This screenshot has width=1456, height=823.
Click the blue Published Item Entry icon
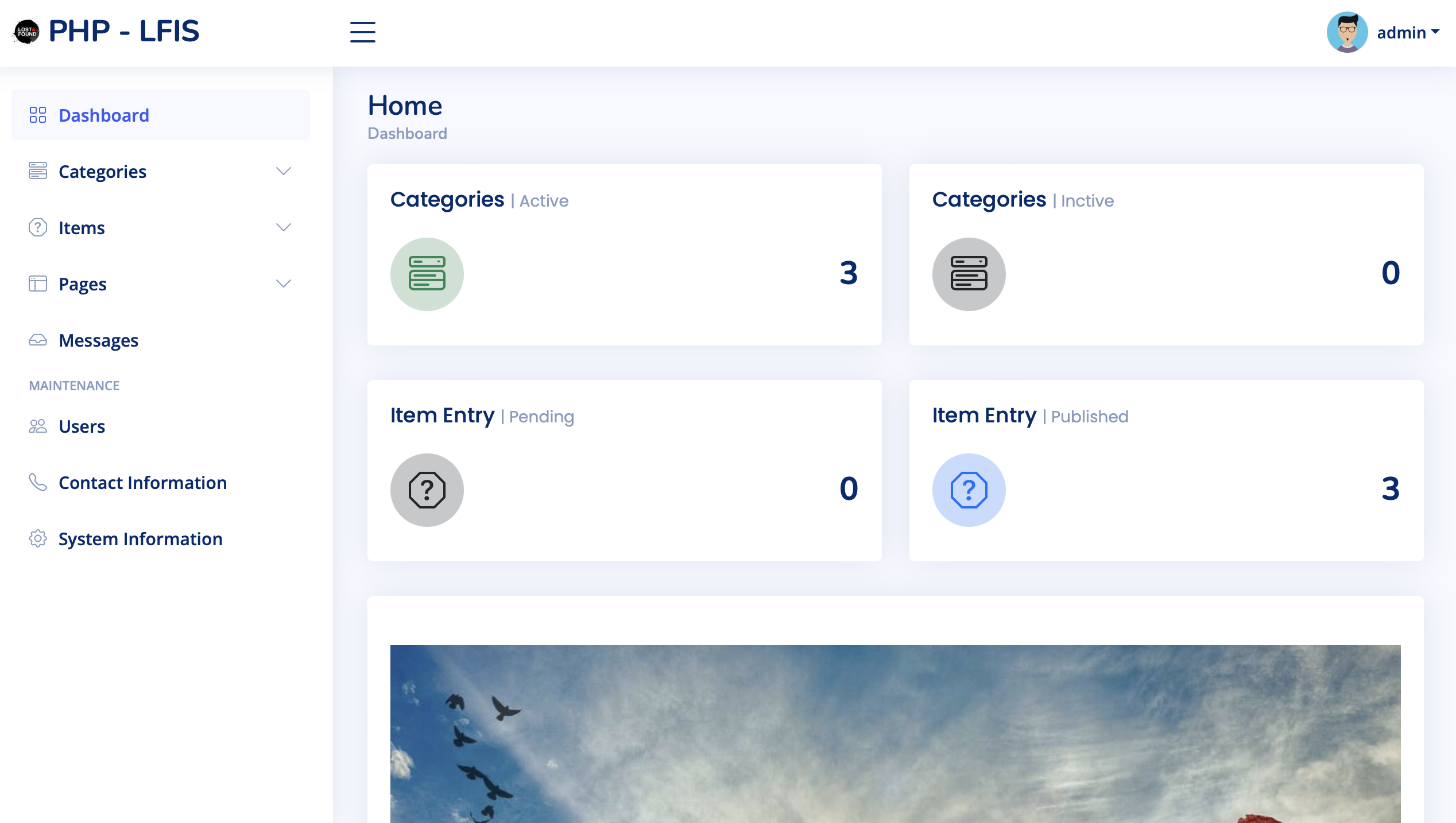point(969,490)
